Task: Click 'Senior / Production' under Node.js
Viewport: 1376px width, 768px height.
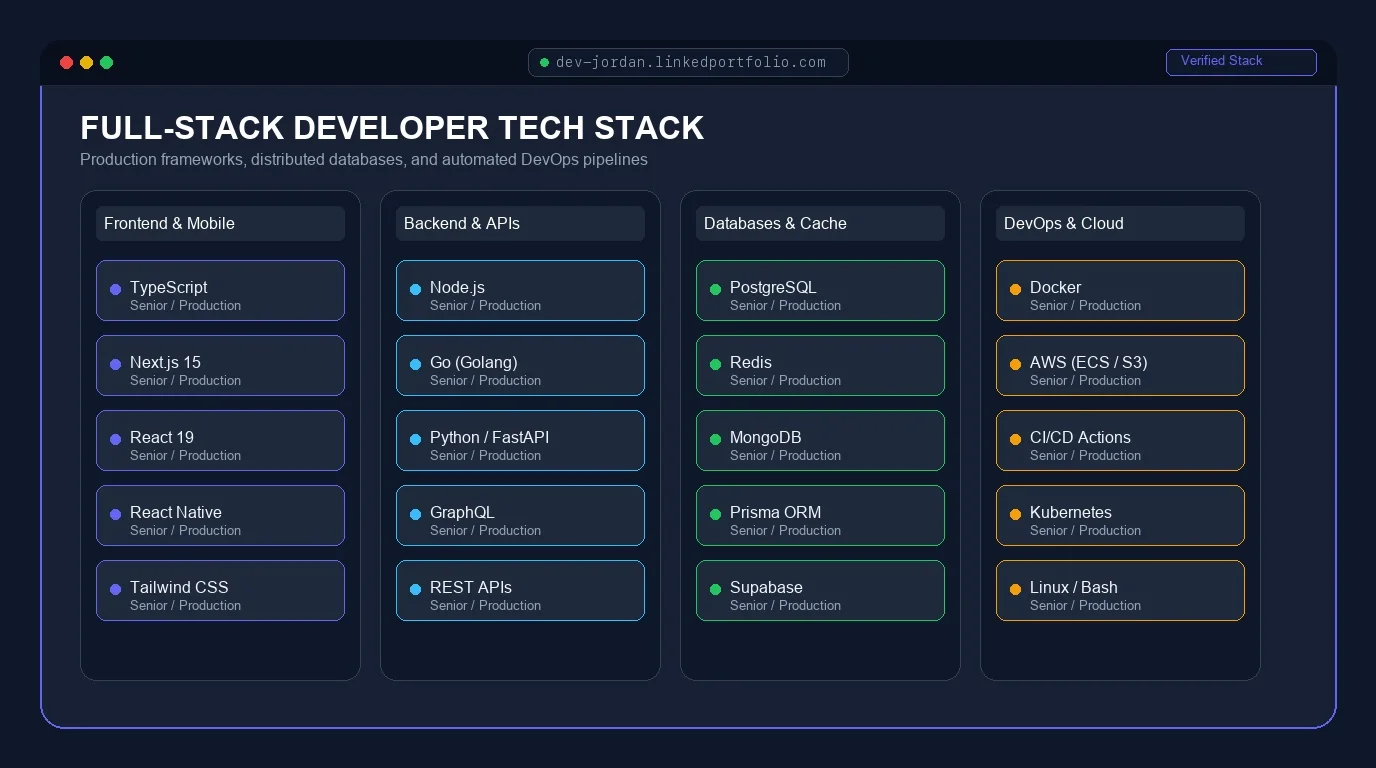Action: (x=485, y=306)
